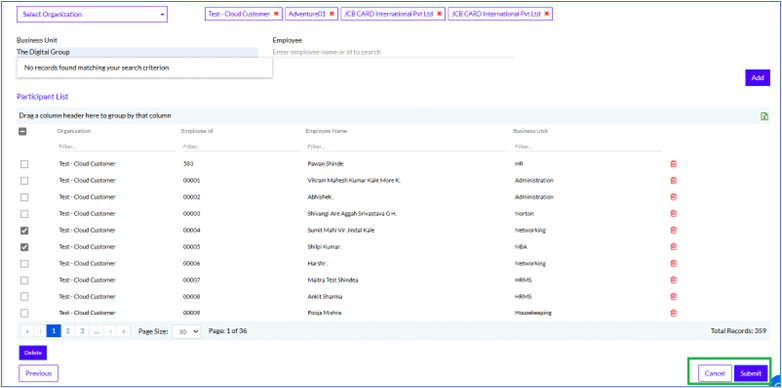Uncheck the Shilpi Kumar checkbox
Screen dimensions: 782x388
point(24,247)
